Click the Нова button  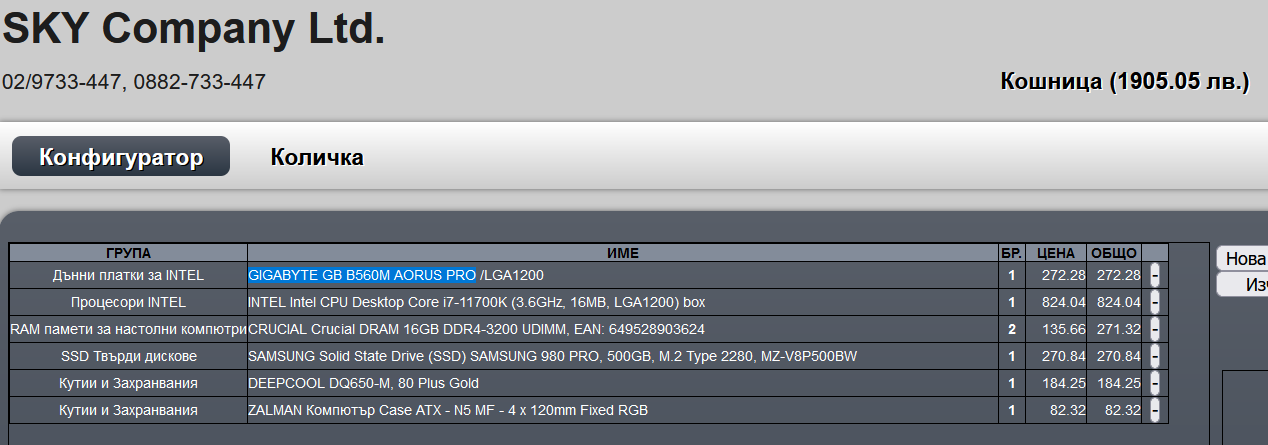click(x=1243, y=258)
